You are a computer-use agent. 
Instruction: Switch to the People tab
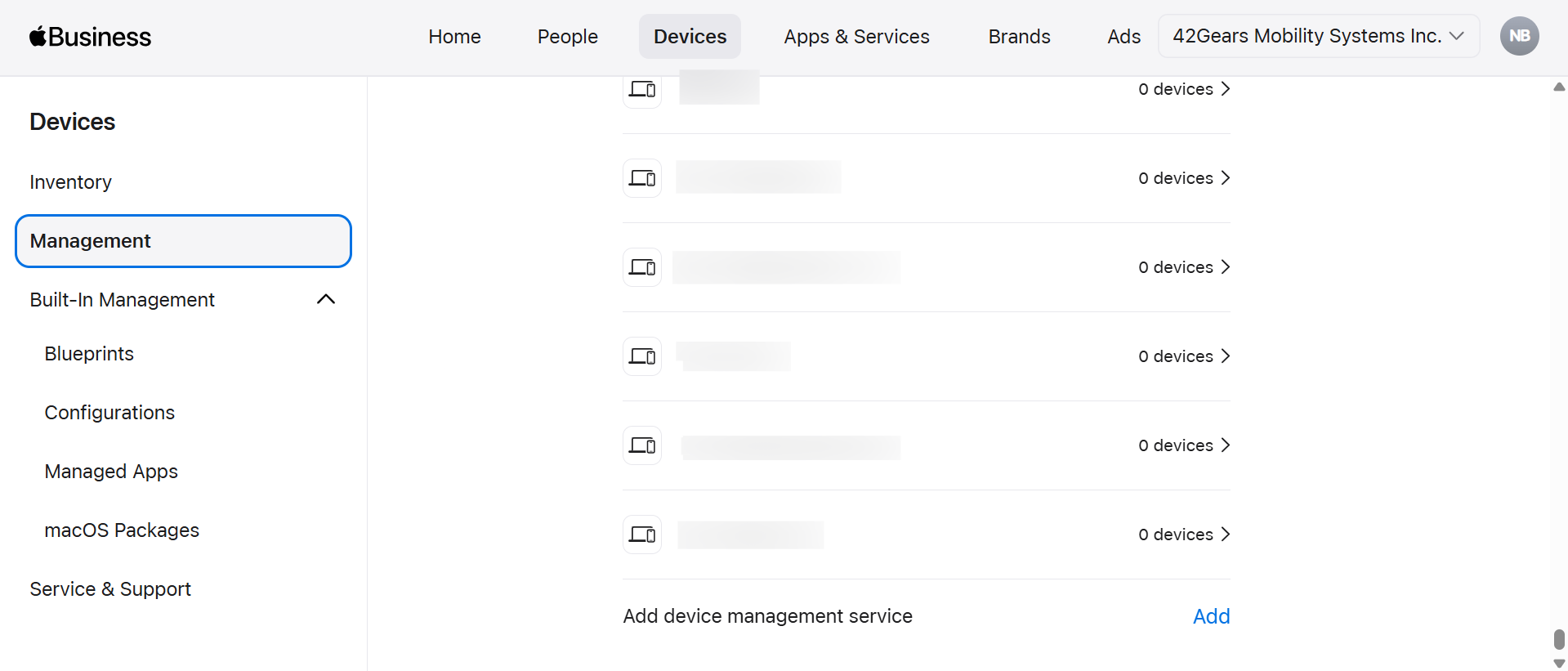click(567, 37)
